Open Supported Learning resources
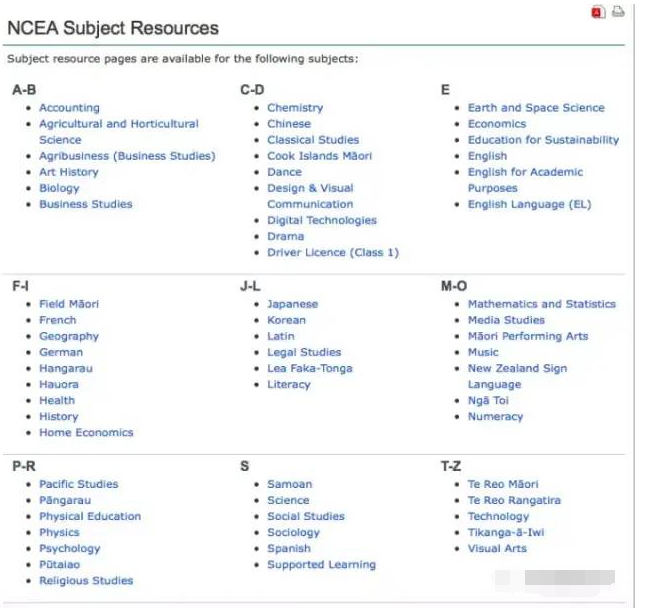Viewport: 645px width, 615px height. [321, 565]
